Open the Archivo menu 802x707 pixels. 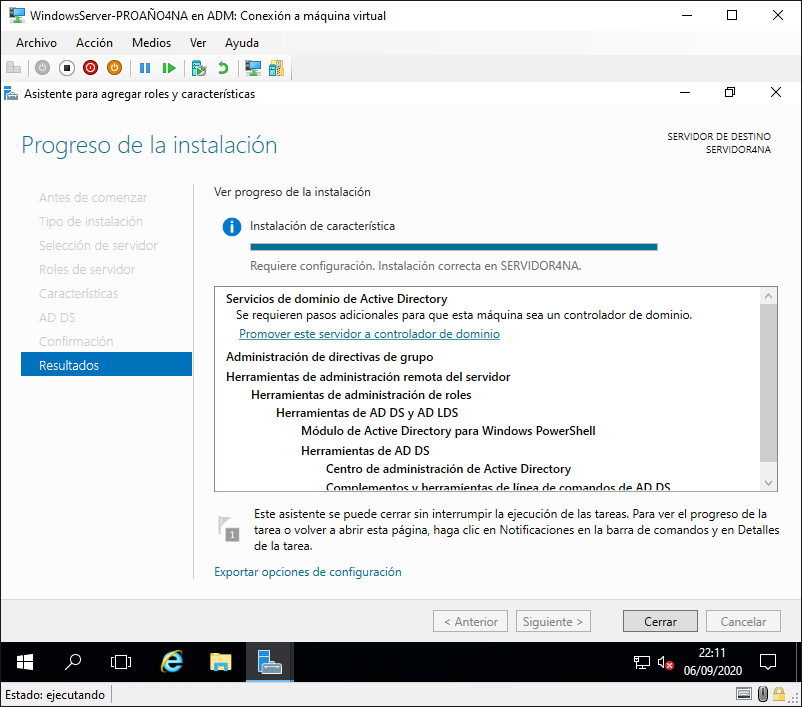[36, 43]
